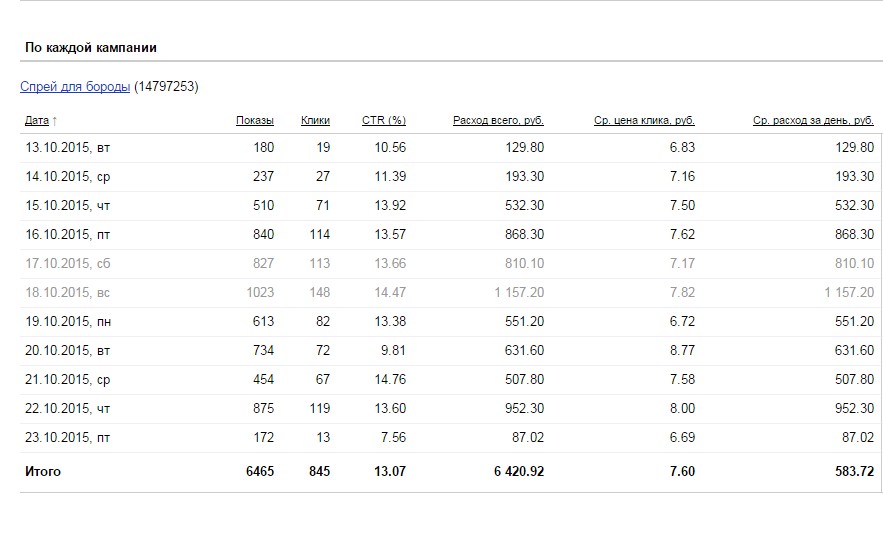
Task: Sort table by Показы column
Action: [x=254, y=121]
